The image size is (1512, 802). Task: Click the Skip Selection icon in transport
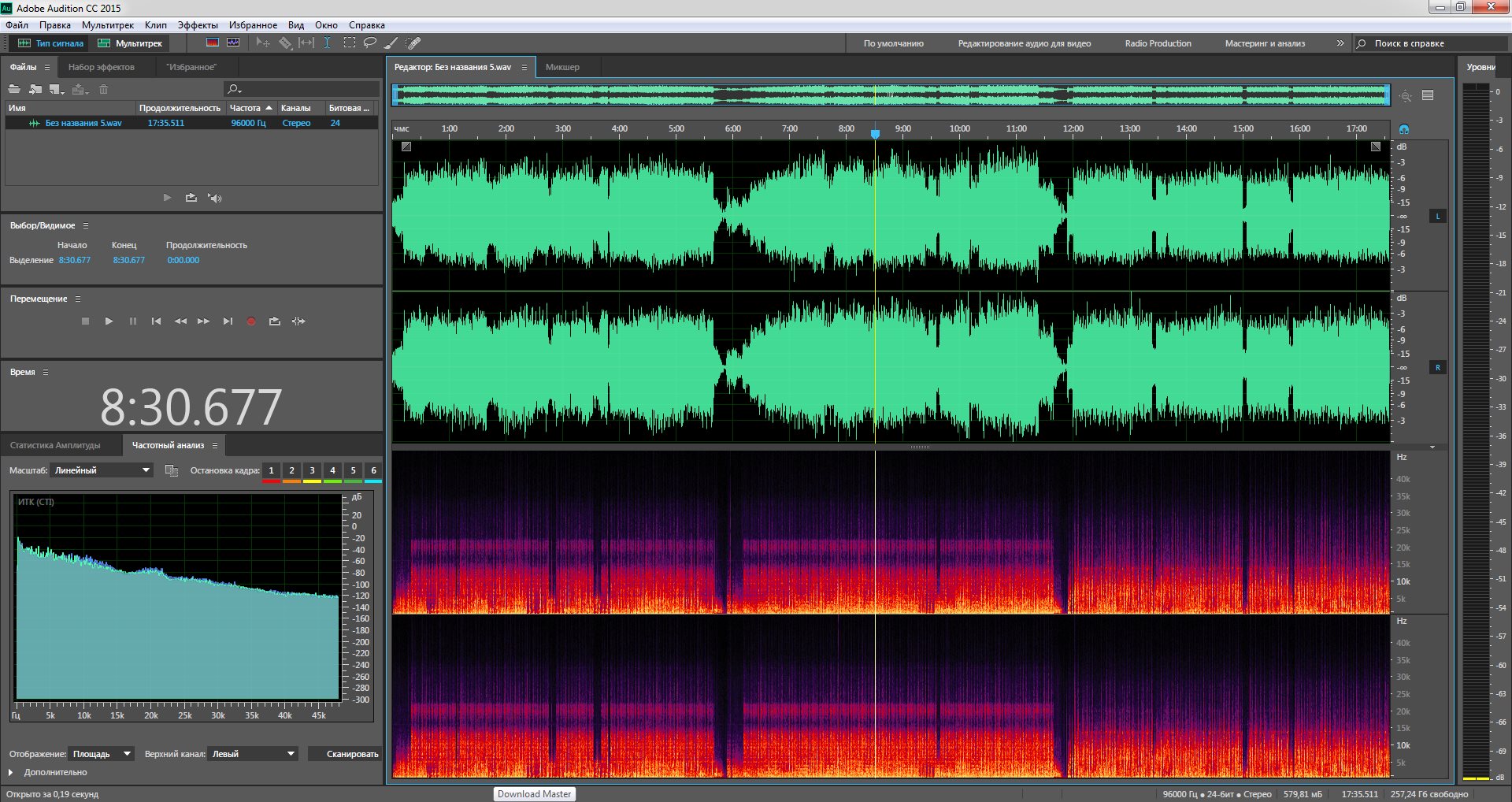pos(298,321)
